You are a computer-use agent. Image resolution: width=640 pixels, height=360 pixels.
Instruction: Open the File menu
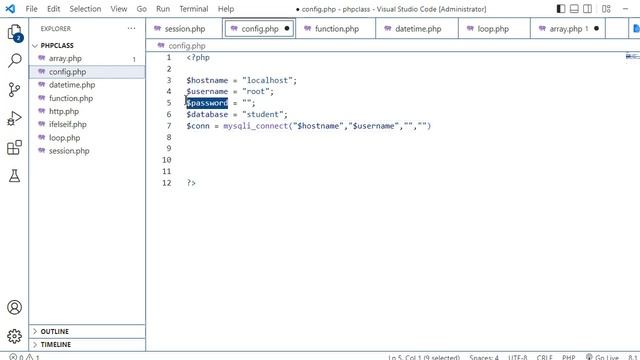(x=31, y=9)
